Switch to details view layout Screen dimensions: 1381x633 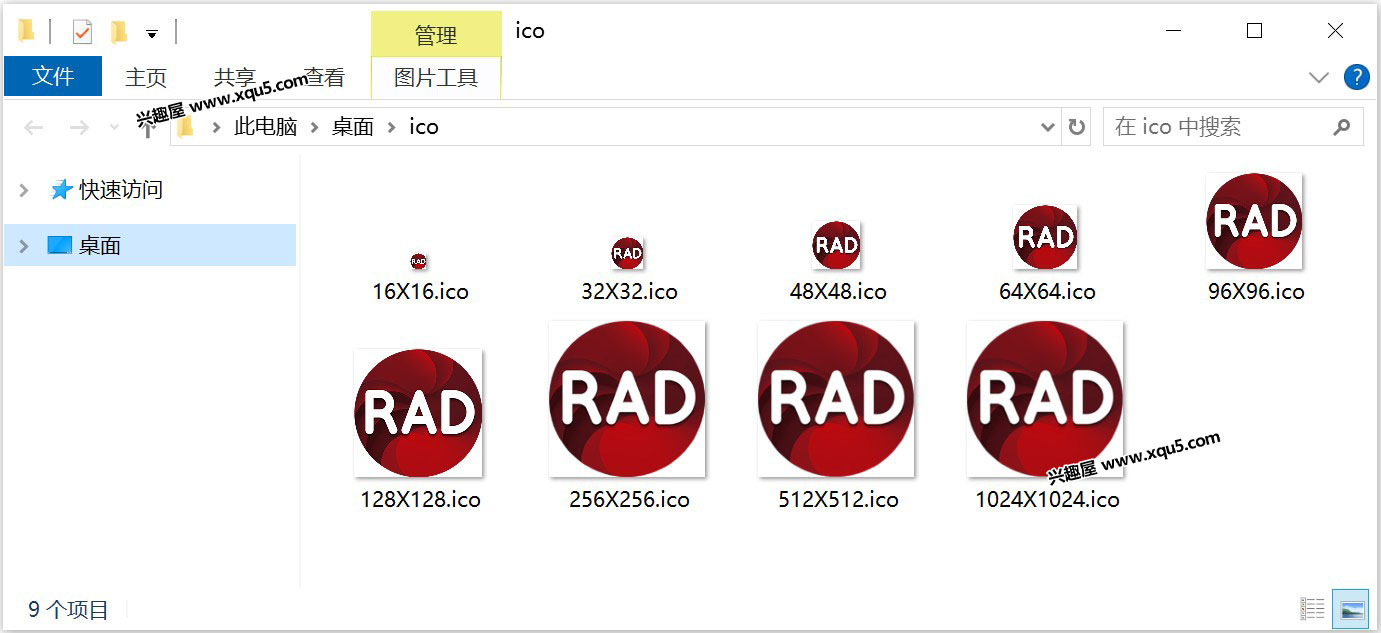pyautogui.click(x=1313, y=608)
